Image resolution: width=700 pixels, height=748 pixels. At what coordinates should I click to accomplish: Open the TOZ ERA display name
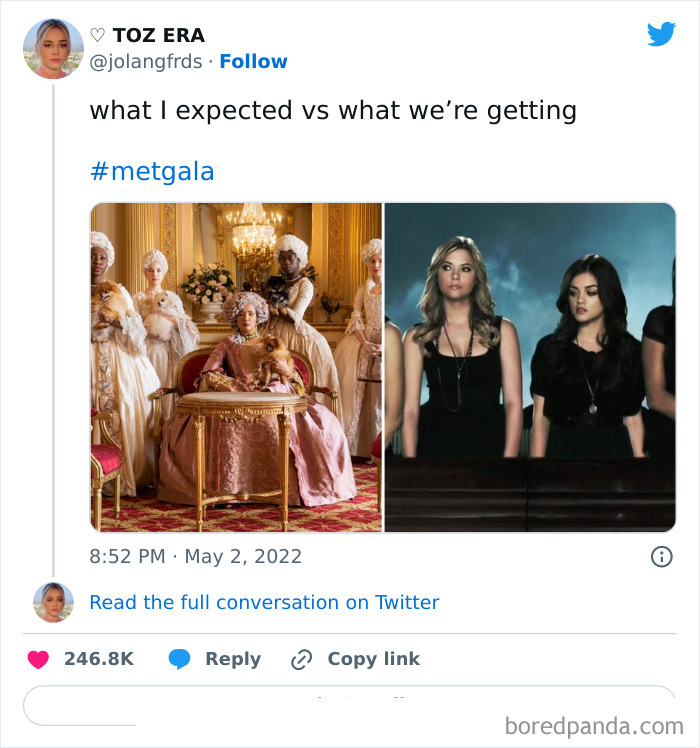(158, 35)
